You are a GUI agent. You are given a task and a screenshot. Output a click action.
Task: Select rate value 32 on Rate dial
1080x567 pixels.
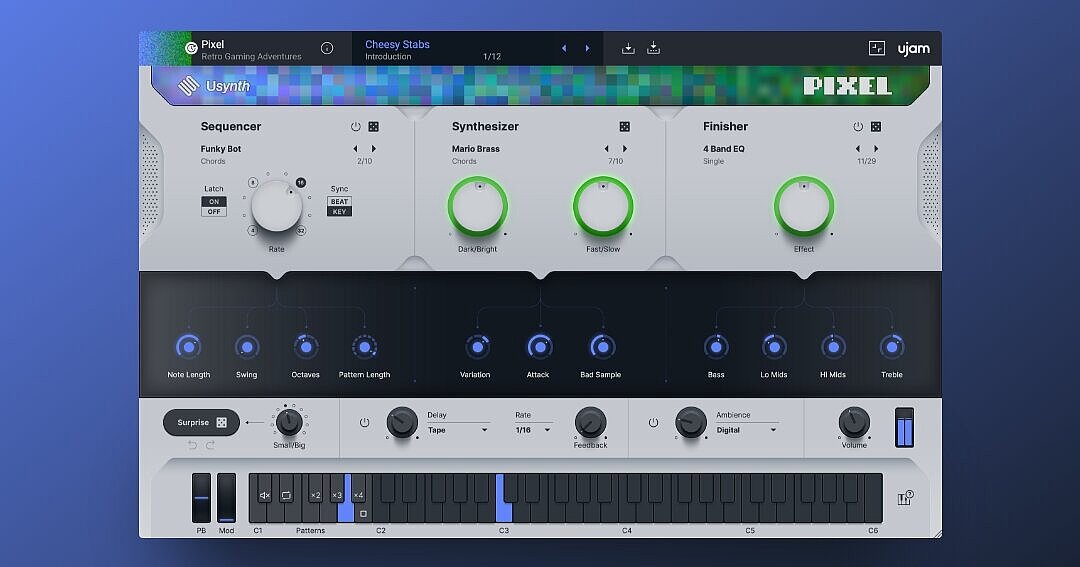(301, 231)
